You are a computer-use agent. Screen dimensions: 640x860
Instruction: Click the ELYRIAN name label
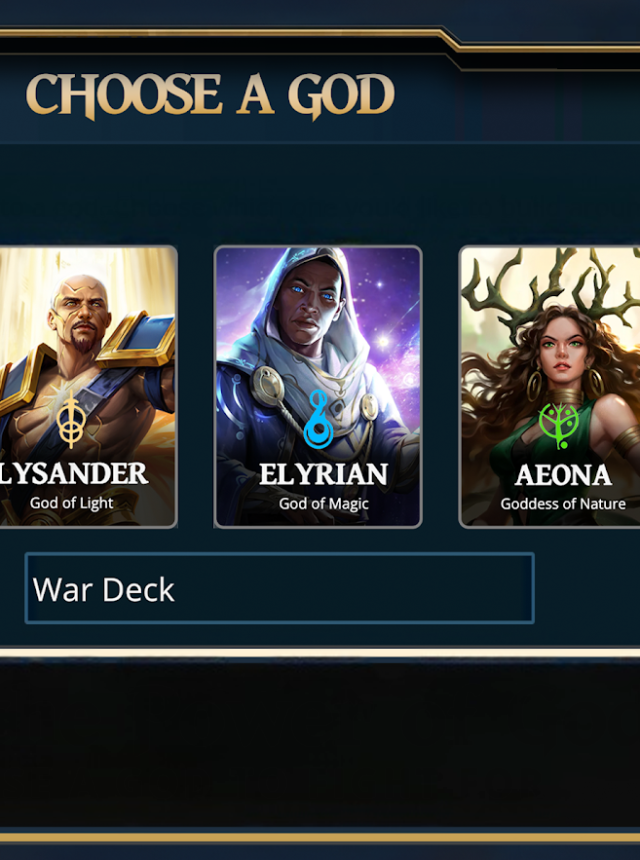pos(323,474)
